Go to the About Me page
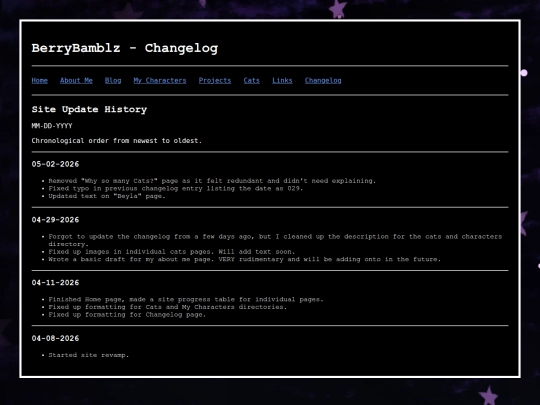Viewport: 540px width, 405px height. coord(76,81)
